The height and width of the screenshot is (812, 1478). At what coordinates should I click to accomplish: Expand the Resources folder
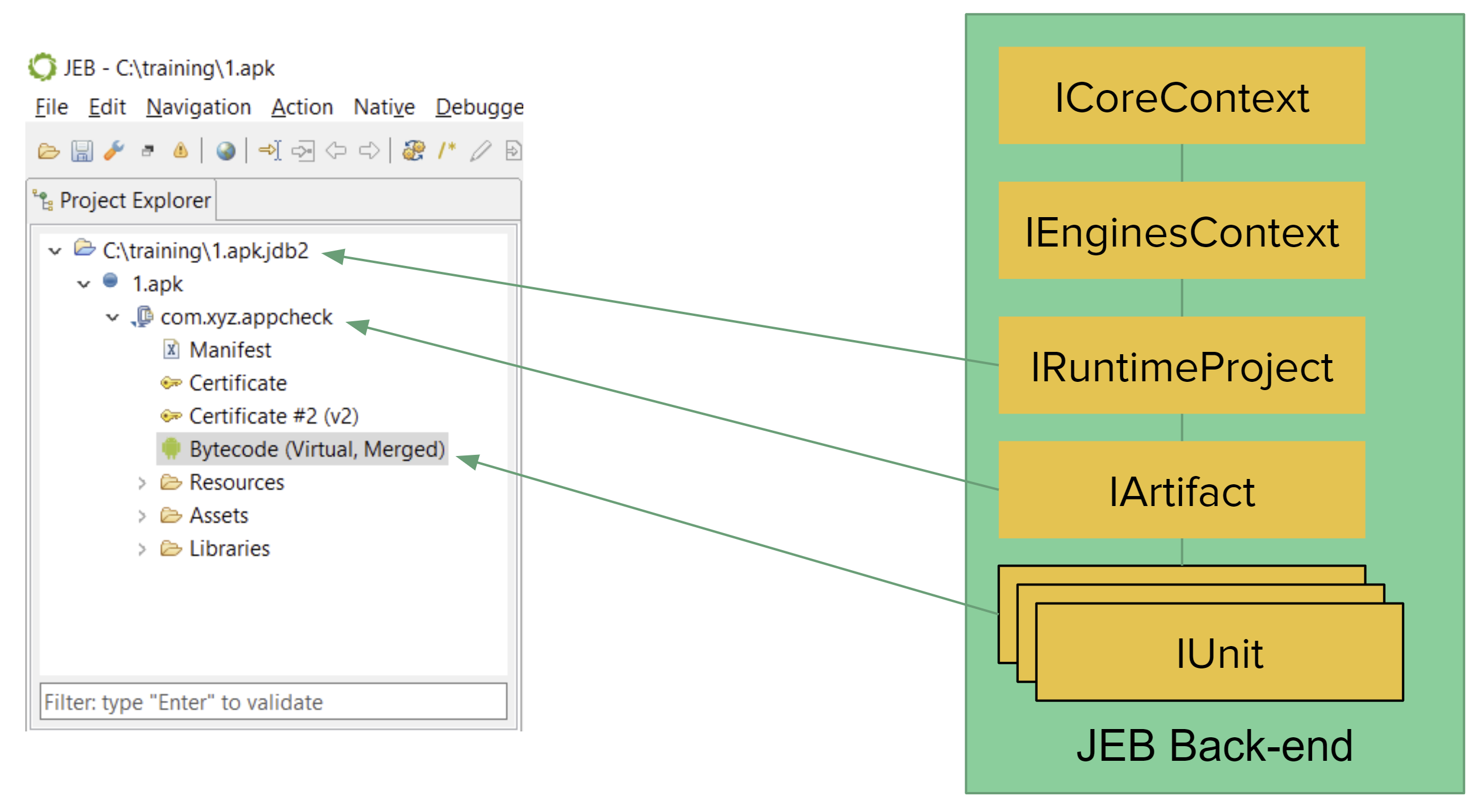pyautogui.click(x=141, y=484)
